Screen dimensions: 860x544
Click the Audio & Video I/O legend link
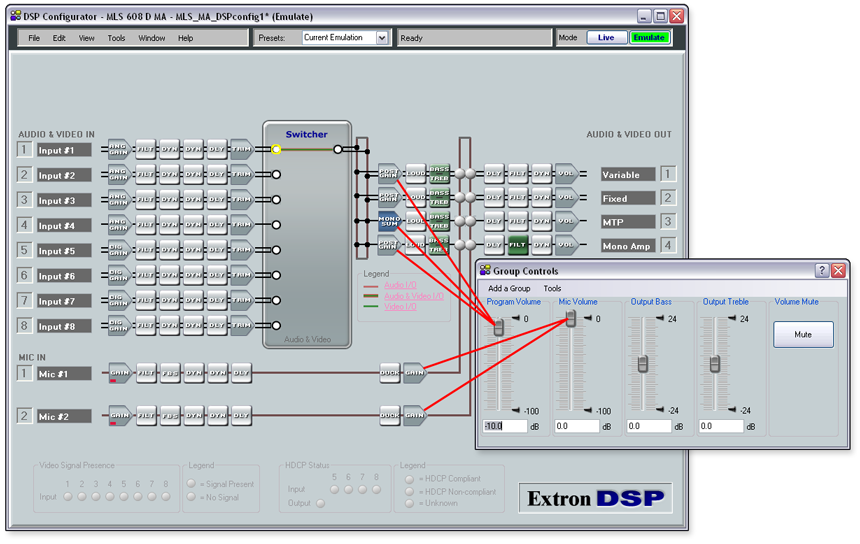click(x=414, y=296)
